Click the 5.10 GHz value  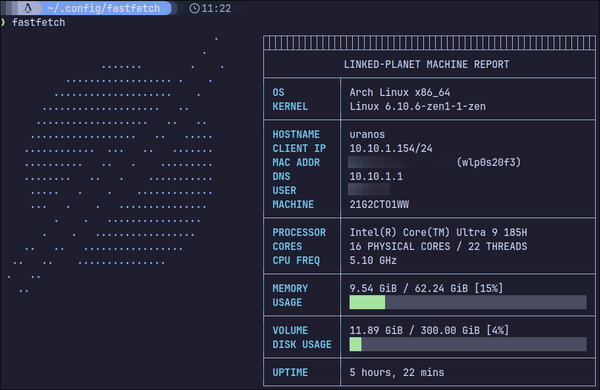tap(373, 261)
